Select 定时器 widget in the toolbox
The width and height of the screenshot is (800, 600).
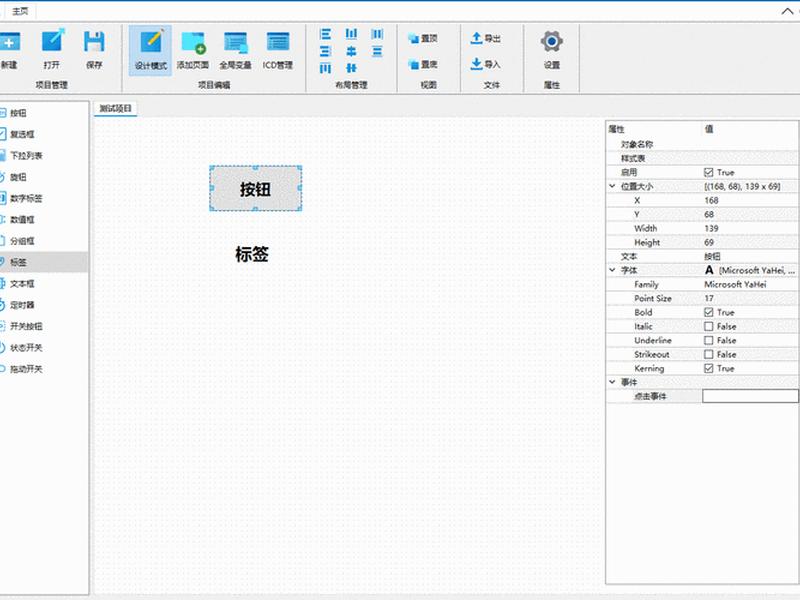point(44,305)
